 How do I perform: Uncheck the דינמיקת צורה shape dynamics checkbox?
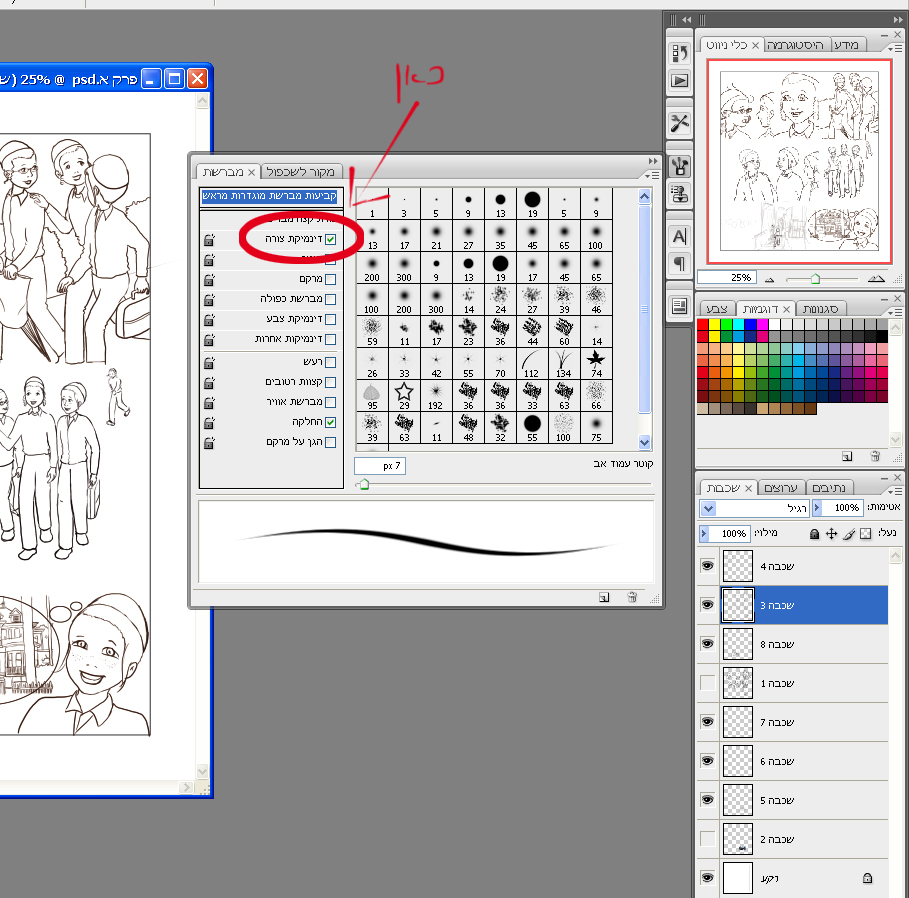330,239
